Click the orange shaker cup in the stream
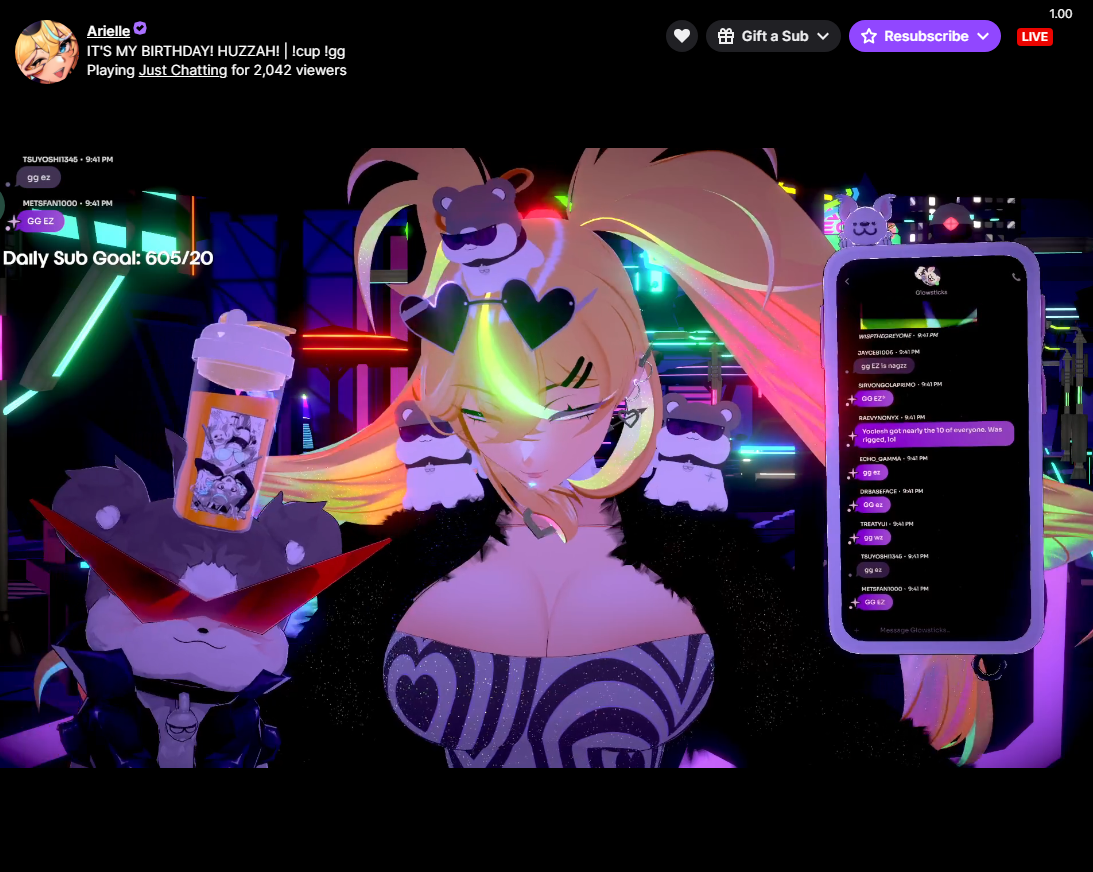This screenshot has height=872, width=1093. 236,424
